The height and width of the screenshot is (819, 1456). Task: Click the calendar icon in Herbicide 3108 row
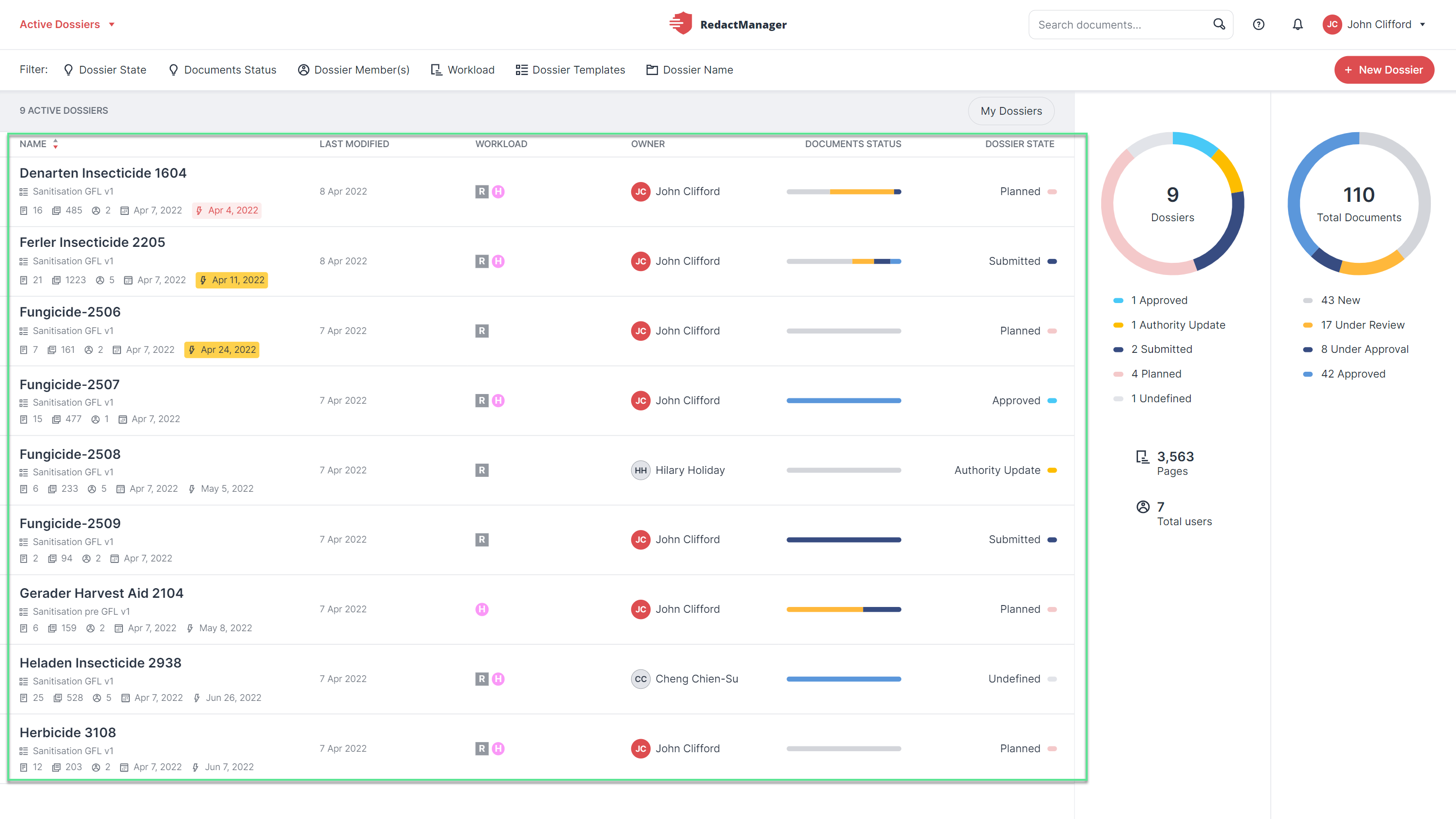click(x=124, y=767)
